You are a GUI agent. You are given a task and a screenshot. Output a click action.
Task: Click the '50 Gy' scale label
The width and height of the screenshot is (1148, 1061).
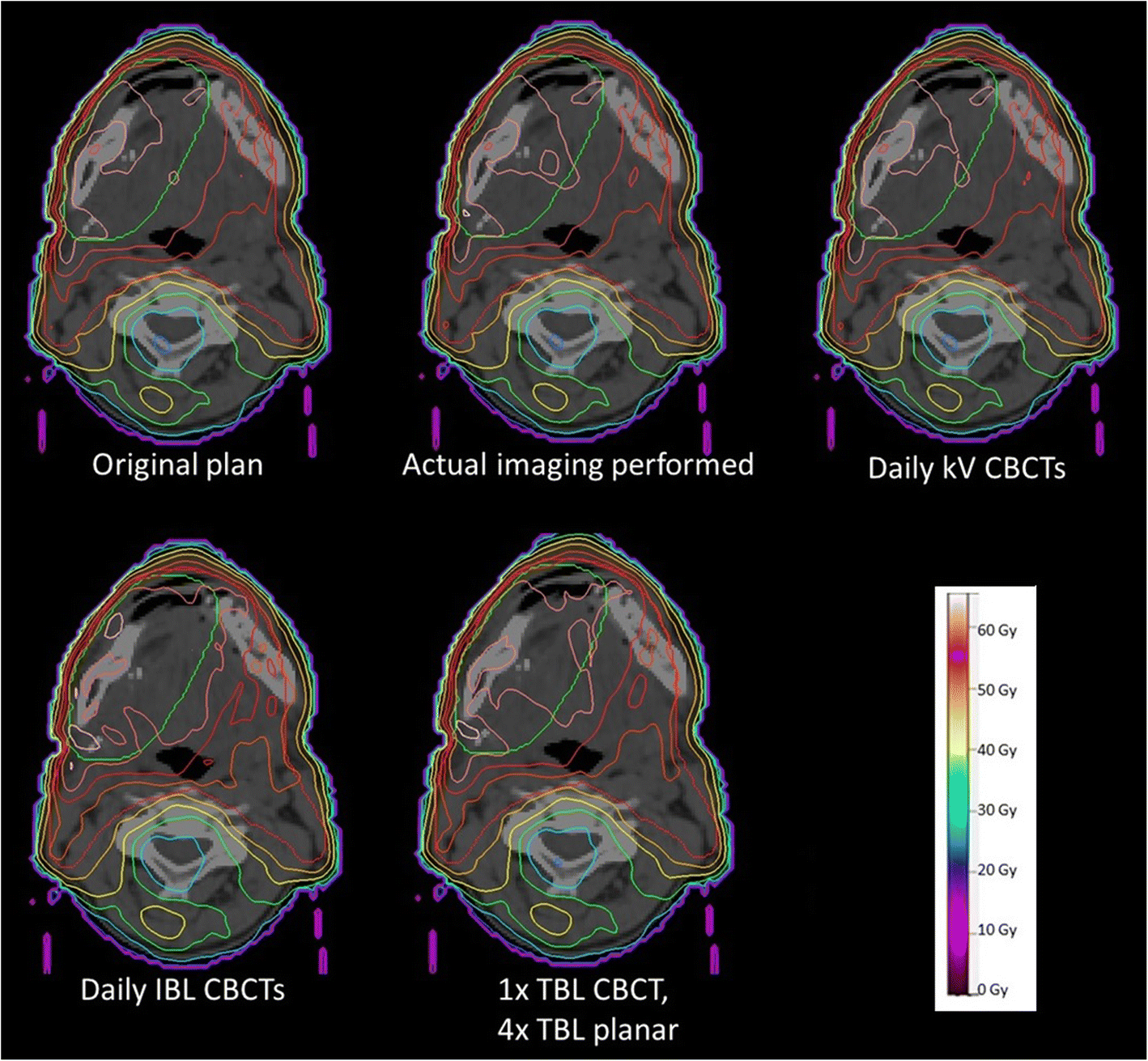(x=997, y=690)
